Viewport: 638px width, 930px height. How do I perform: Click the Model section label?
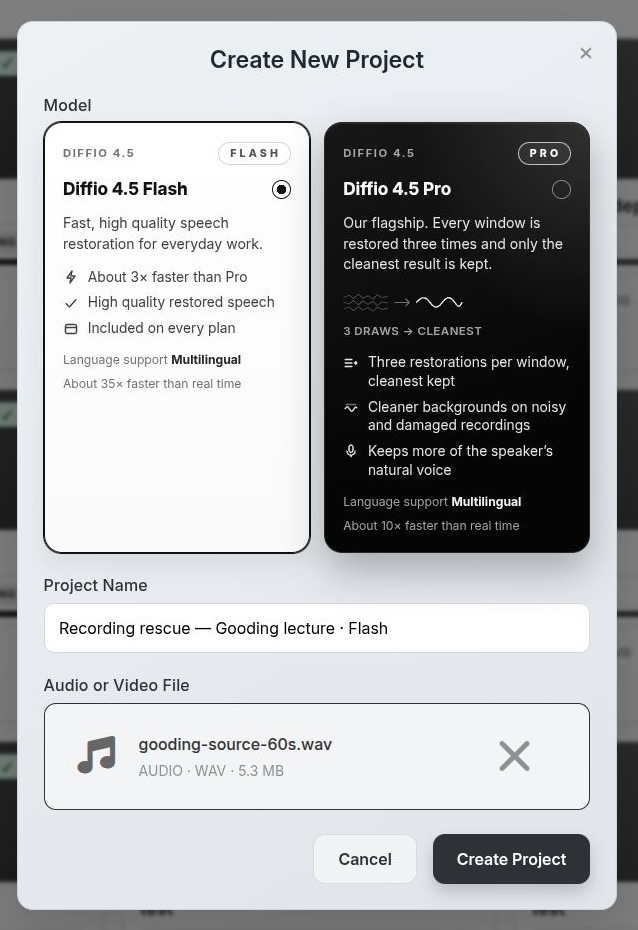[68, 105]
